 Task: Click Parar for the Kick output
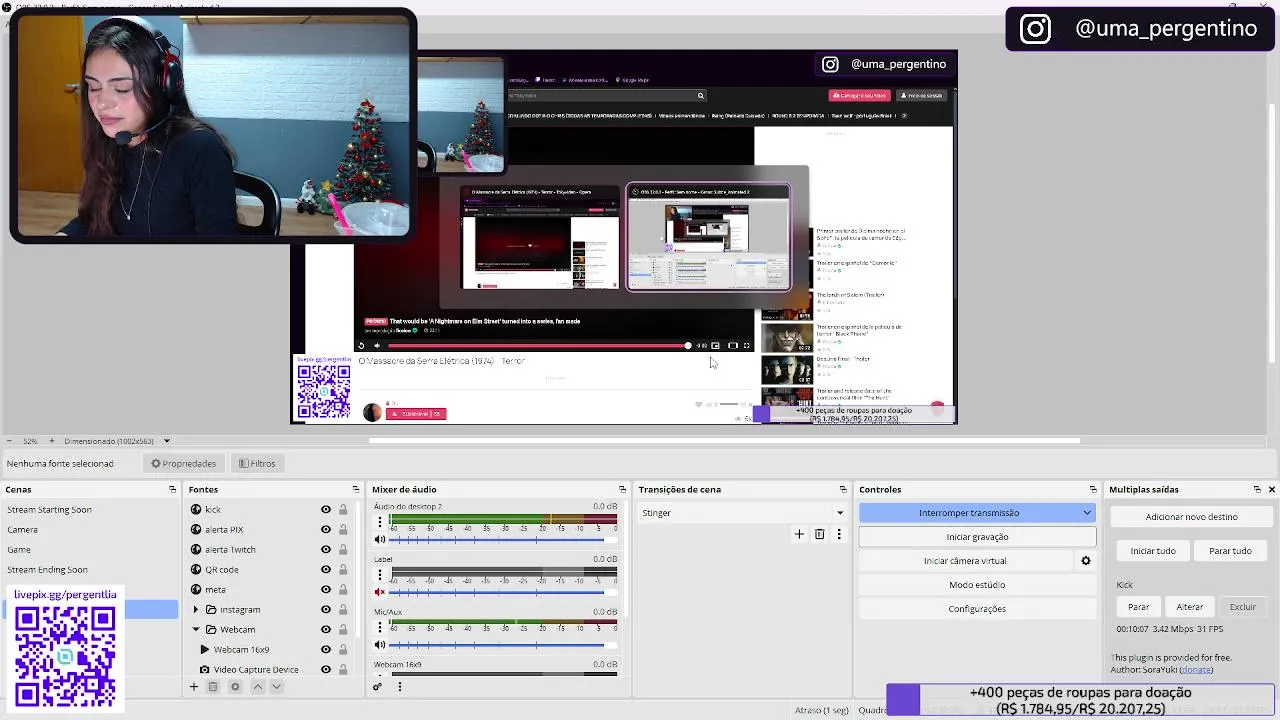tap(1138, 607)
